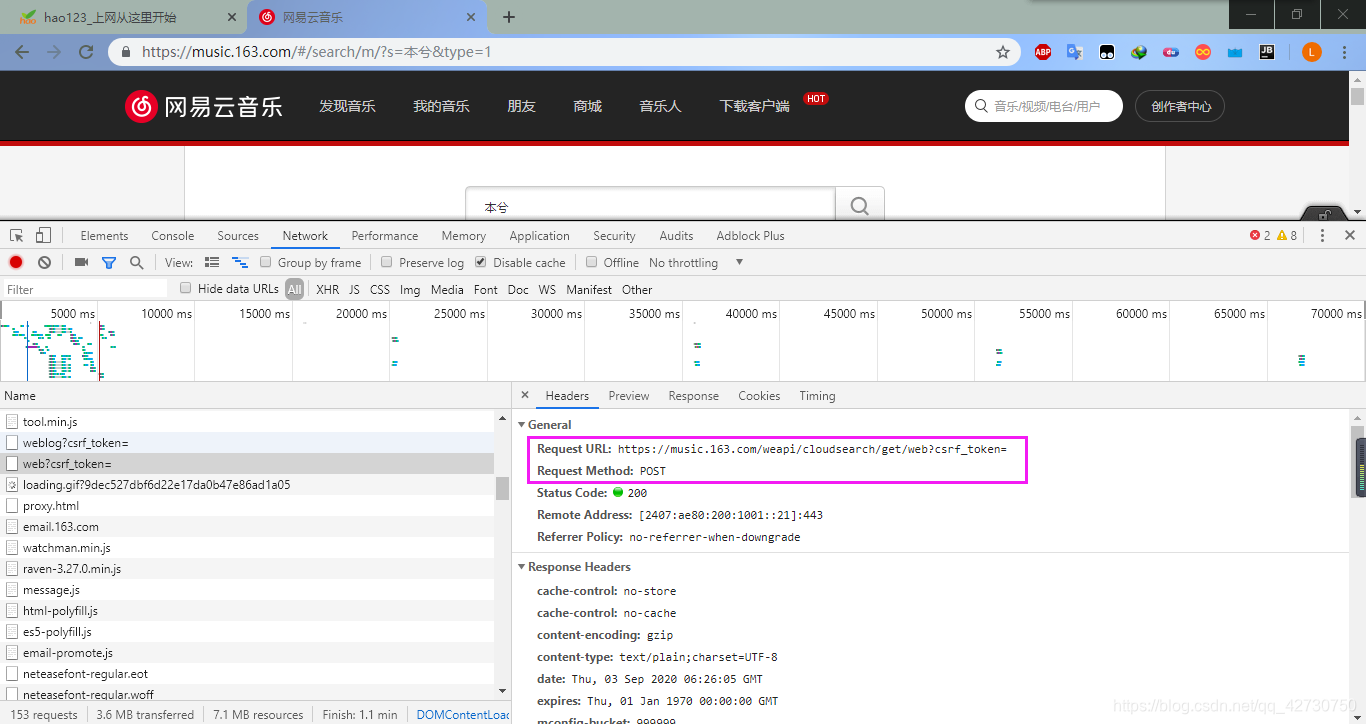Open network search with magnifier icon
The width and height of the screenshot is (1366, 724).
(x=137, y=262)
